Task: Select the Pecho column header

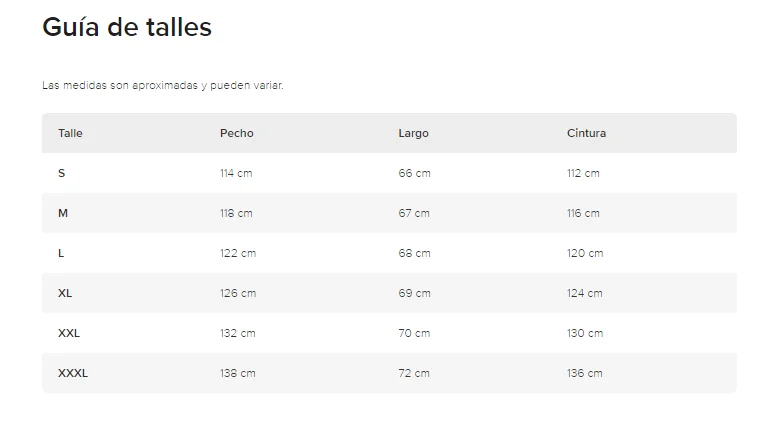Action: click(x=237, y=133)
